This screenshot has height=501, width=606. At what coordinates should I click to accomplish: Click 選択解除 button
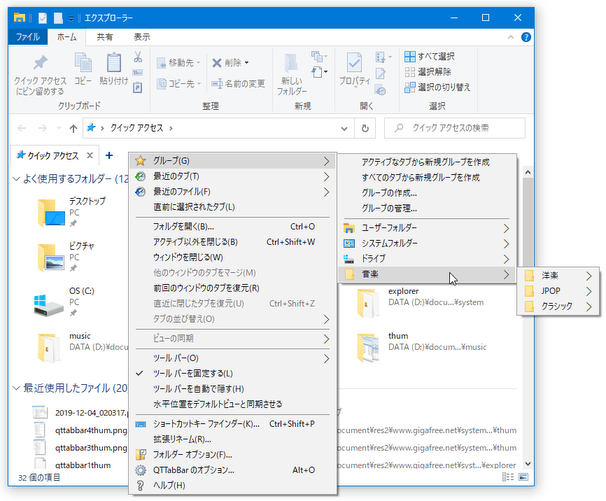(427, 72)
